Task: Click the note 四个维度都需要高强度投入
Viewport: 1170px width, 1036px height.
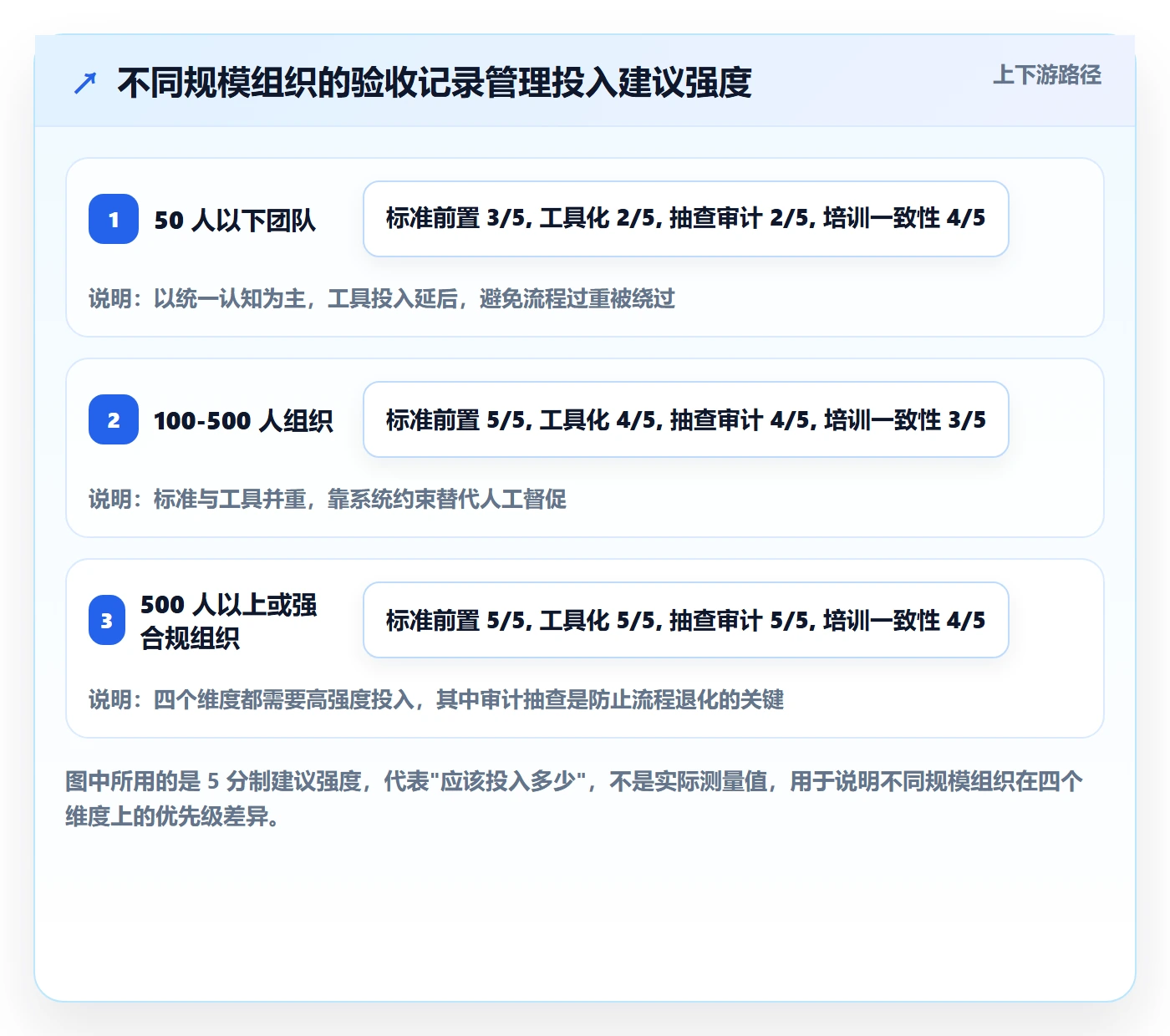Action: click(x=436, y=699)
